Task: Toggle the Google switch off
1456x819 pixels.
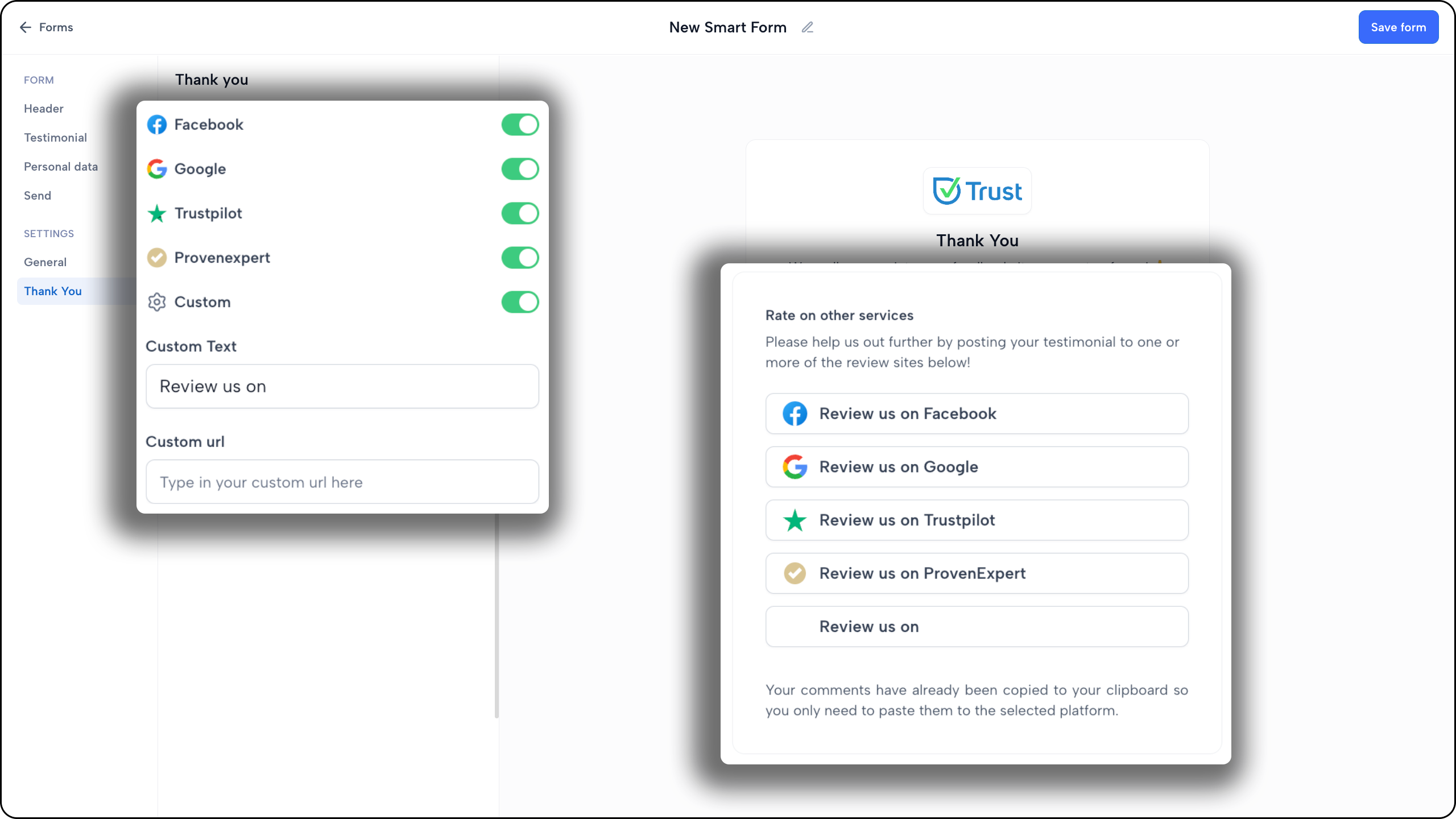Action: click(x=520, y=169)
